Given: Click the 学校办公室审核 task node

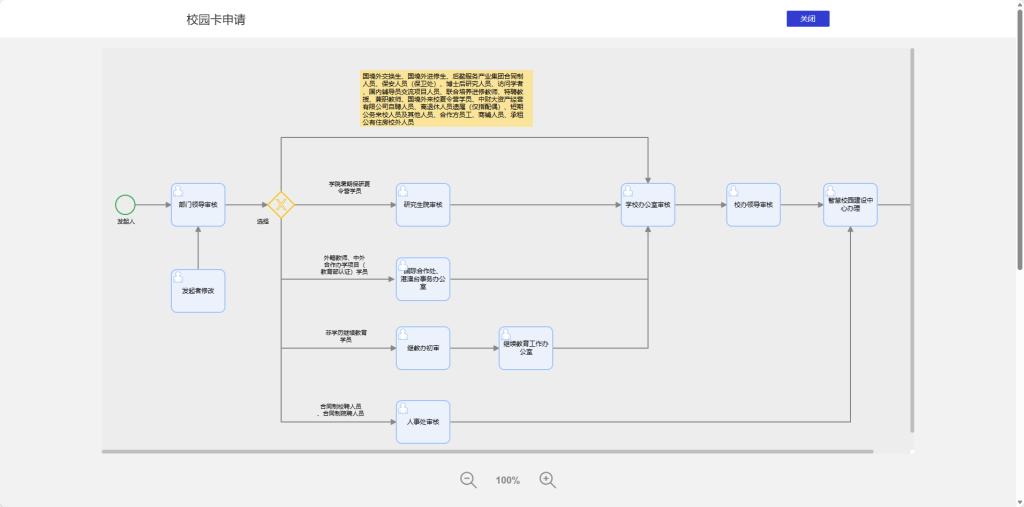Looking at the screenshot, I should click(648, 205).
